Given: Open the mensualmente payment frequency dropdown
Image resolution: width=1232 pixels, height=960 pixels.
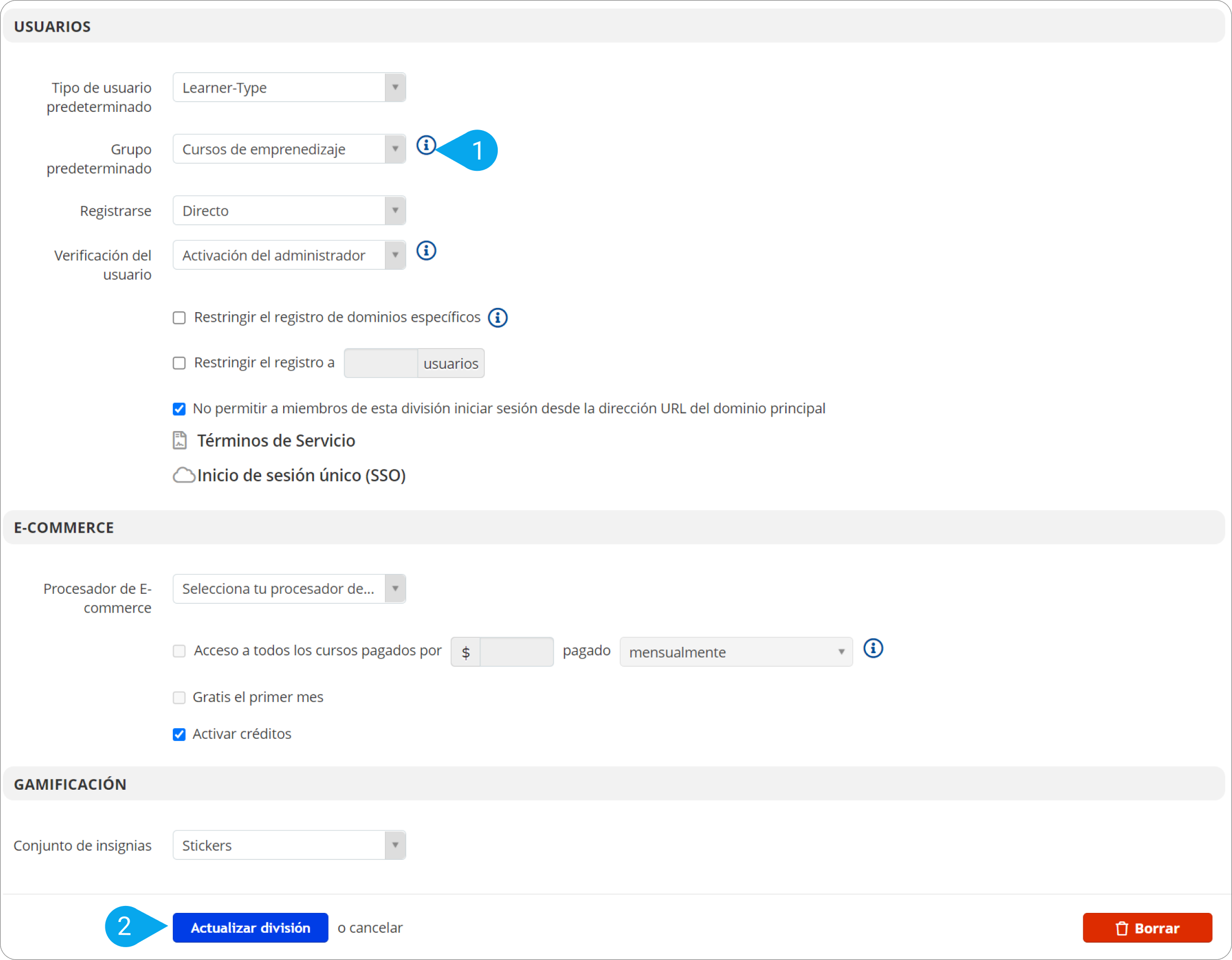Looking at the screenshot, I should pyautogui.click(x=735, y=652).
